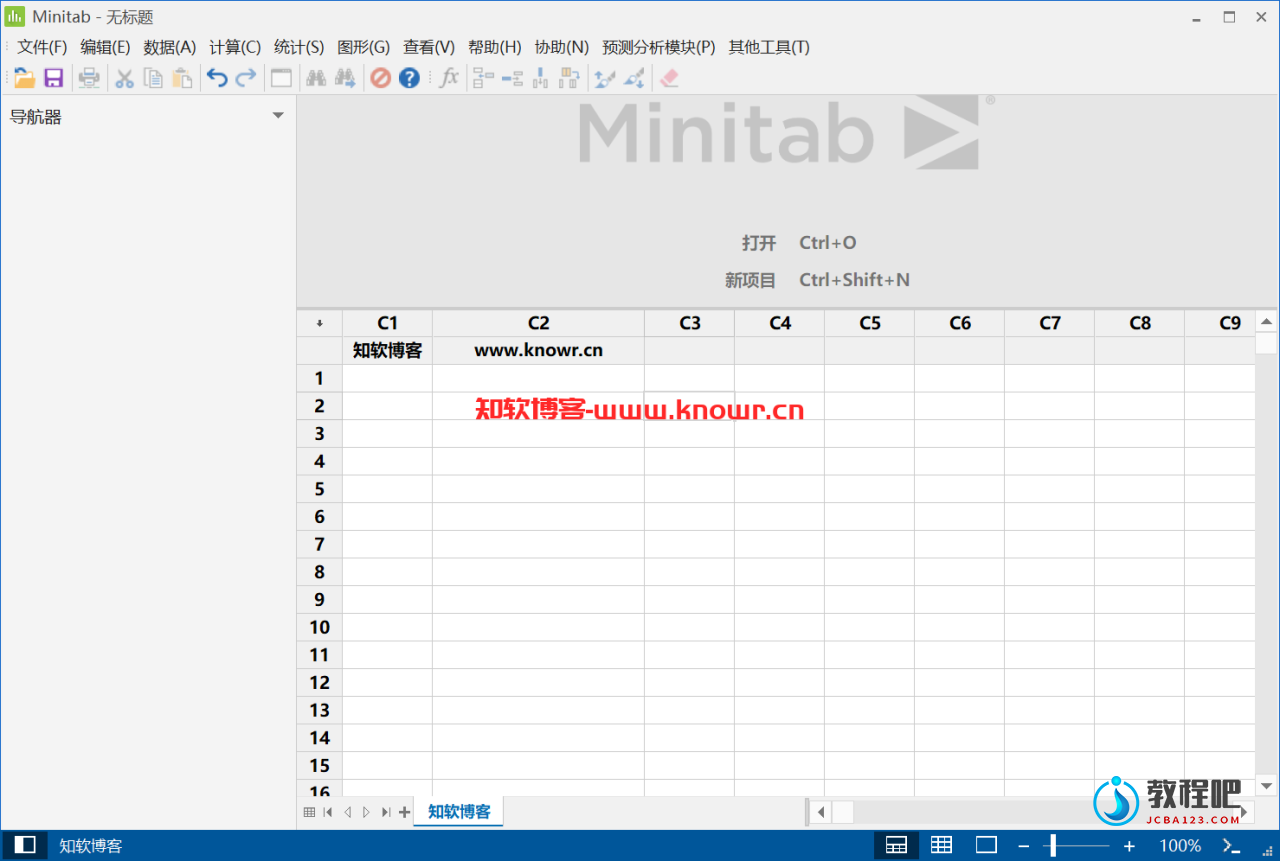Select row header 5 in worksheet
Image resolution: width=1280 pixels, height=861 pixels.
(320, 489)
